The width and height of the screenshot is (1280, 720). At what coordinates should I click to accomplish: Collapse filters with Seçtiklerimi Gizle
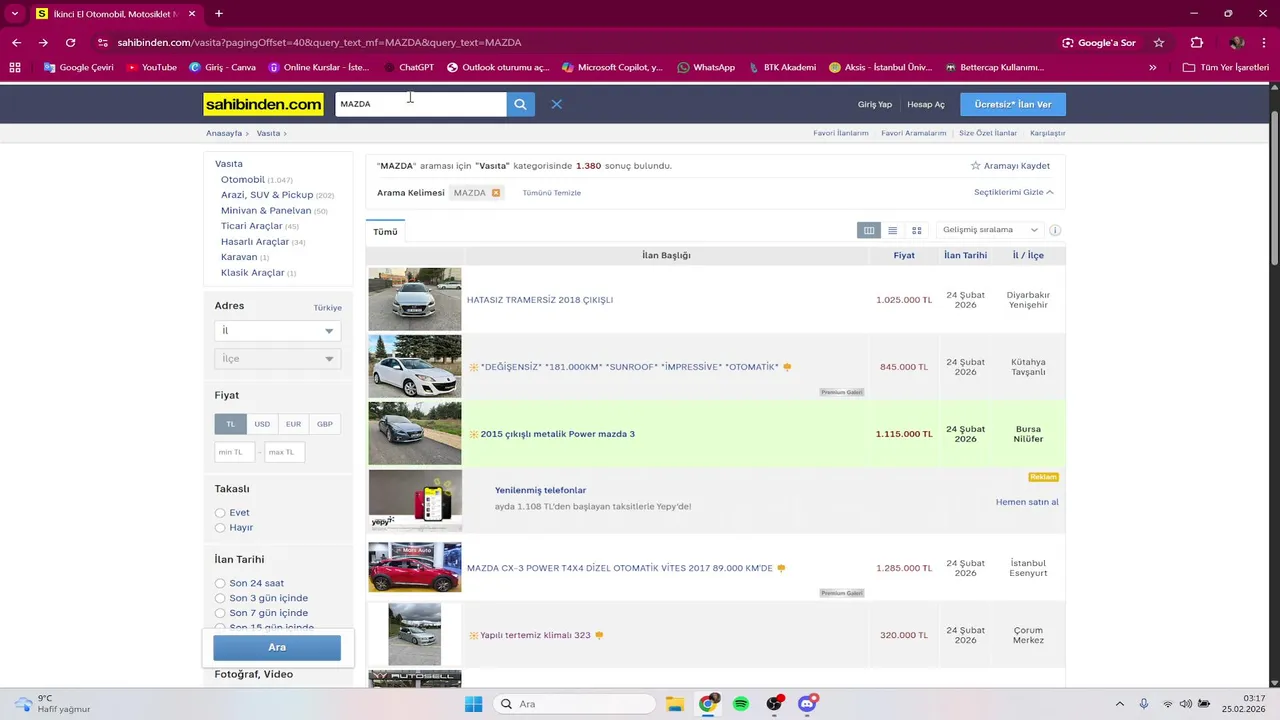(x=1013, y=192)
